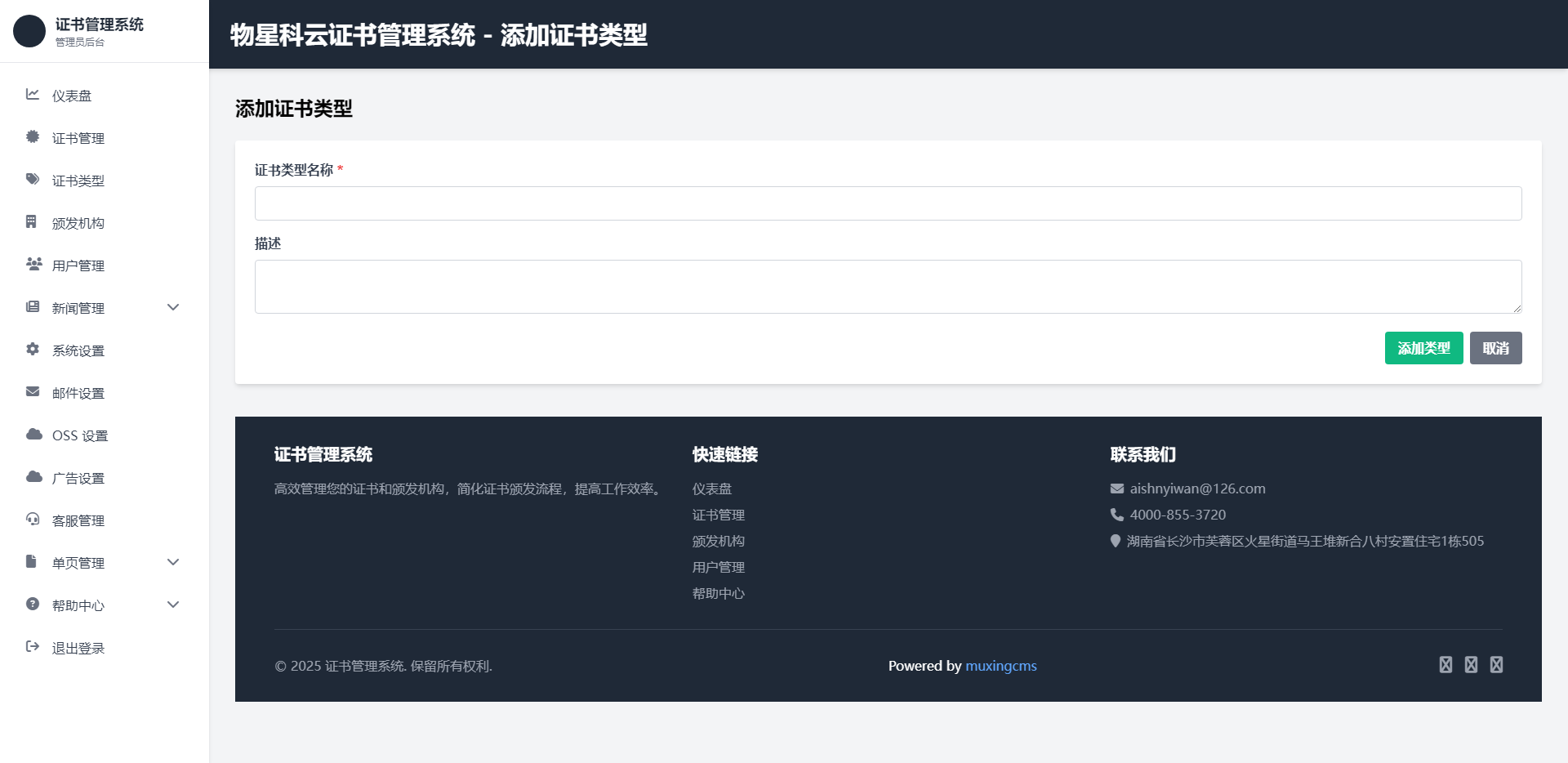
Task: Click the tags icon beside 证书类型
Action: coord(33,179)
